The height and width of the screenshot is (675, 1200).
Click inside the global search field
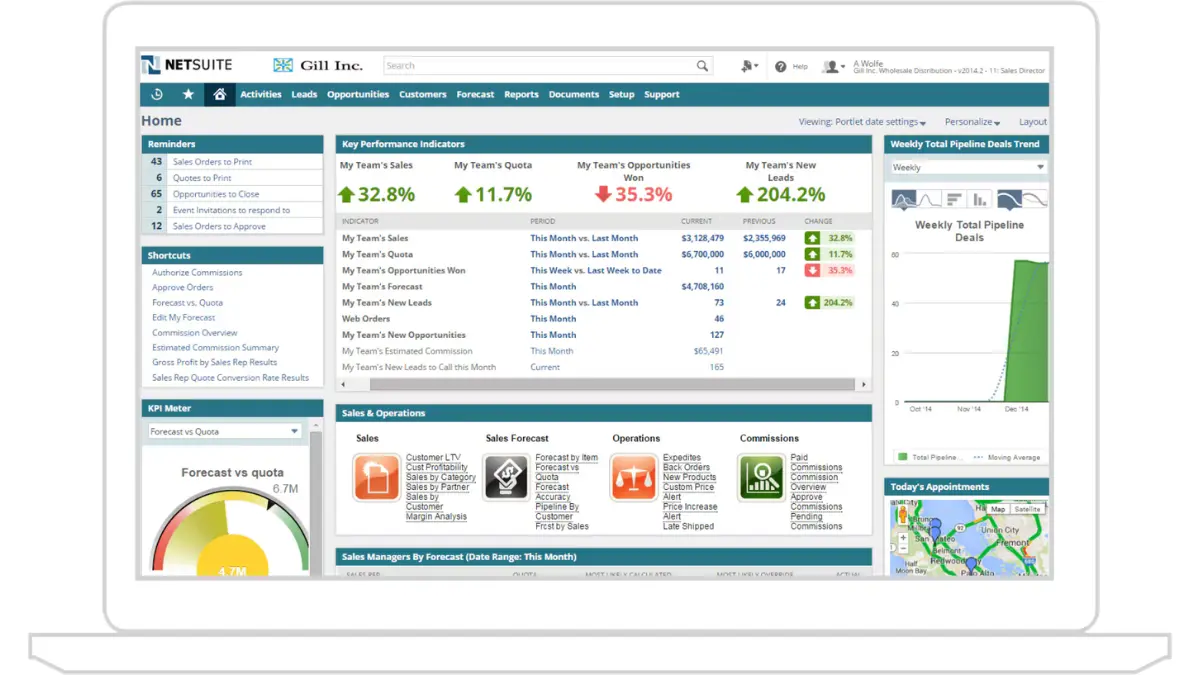pos(540,65)
